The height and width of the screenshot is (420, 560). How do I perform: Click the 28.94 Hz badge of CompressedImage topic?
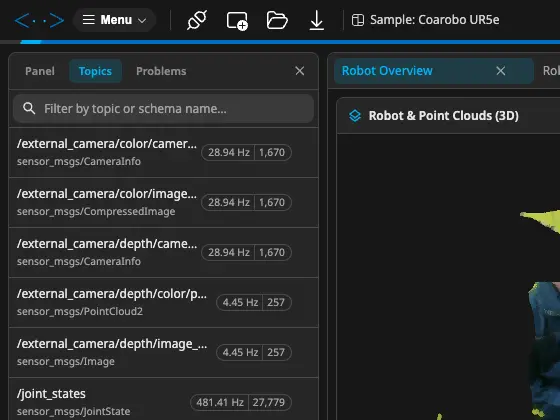click(x=229, y=202)
